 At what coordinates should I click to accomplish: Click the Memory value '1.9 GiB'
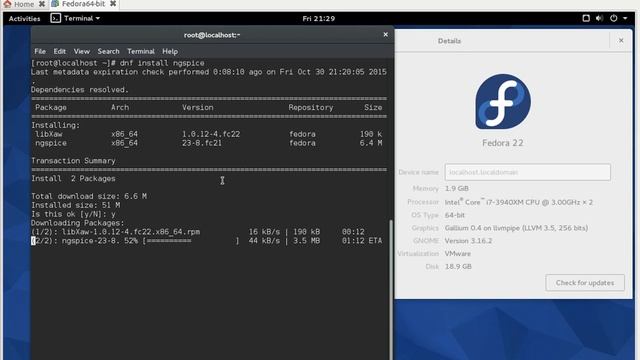pyautogui.click(x=457, y=189)
